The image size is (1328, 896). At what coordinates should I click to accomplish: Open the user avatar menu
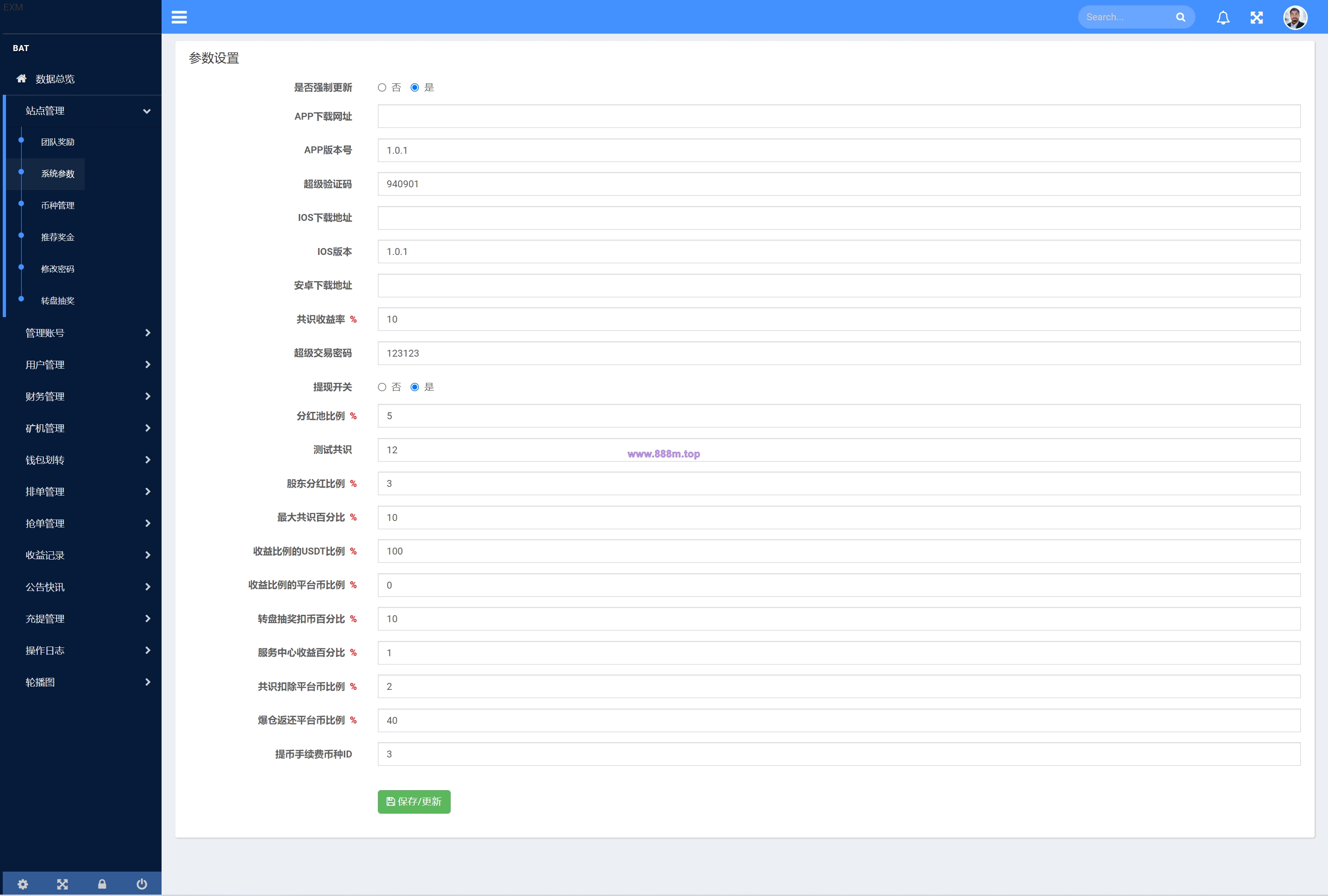coord(1295,17)
